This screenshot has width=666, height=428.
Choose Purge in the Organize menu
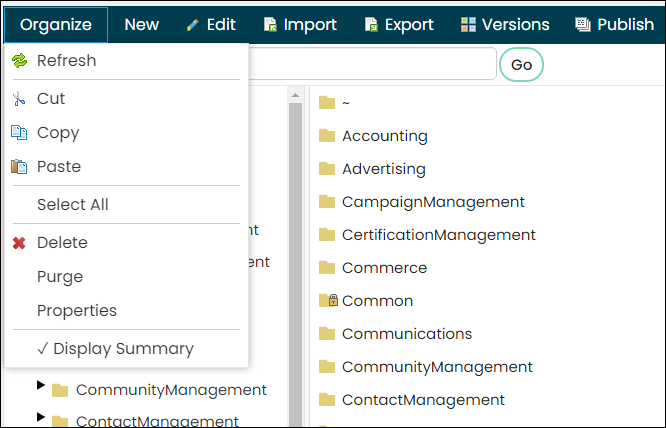60,277
